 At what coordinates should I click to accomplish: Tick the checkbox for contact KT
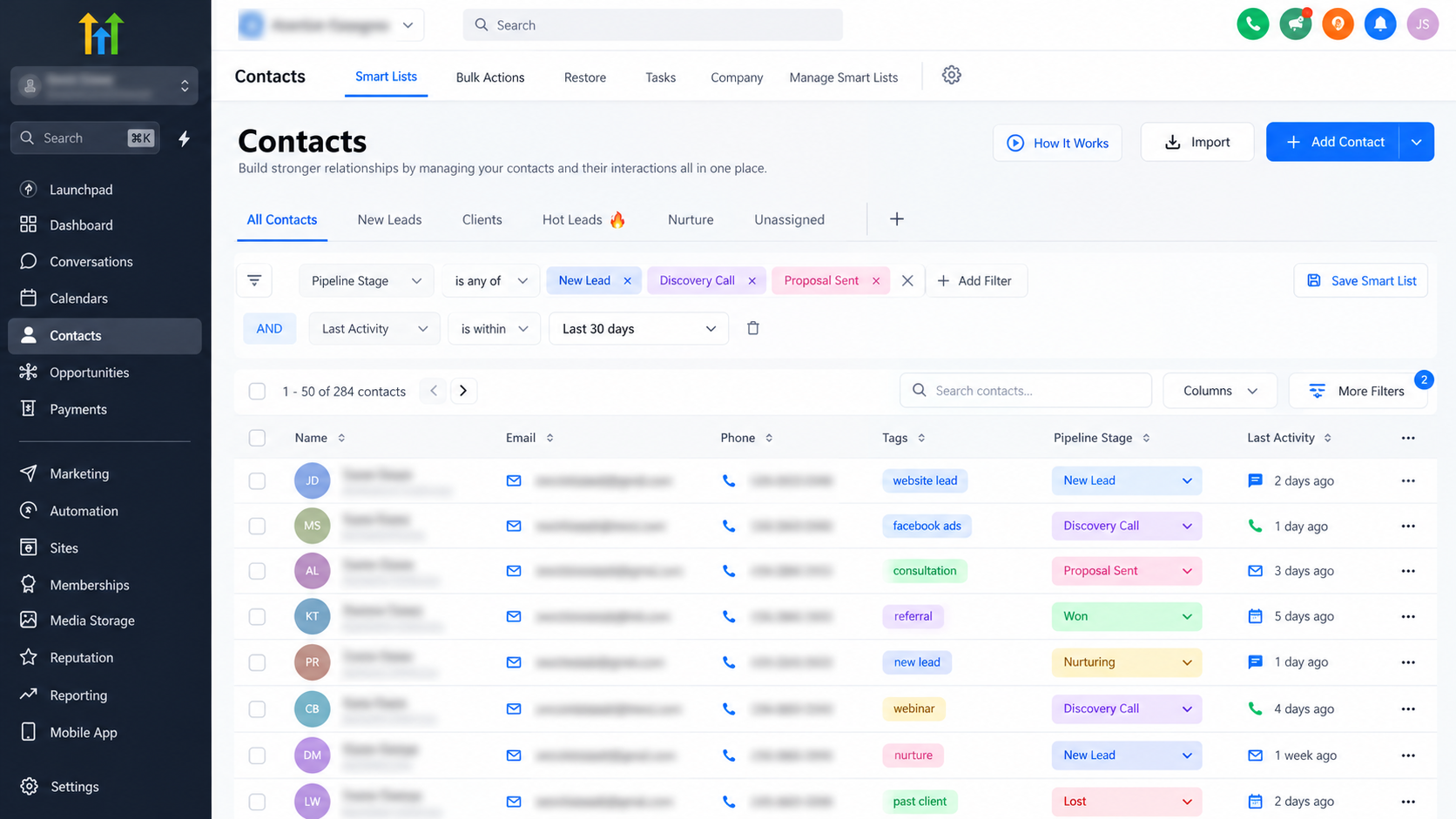257,616
